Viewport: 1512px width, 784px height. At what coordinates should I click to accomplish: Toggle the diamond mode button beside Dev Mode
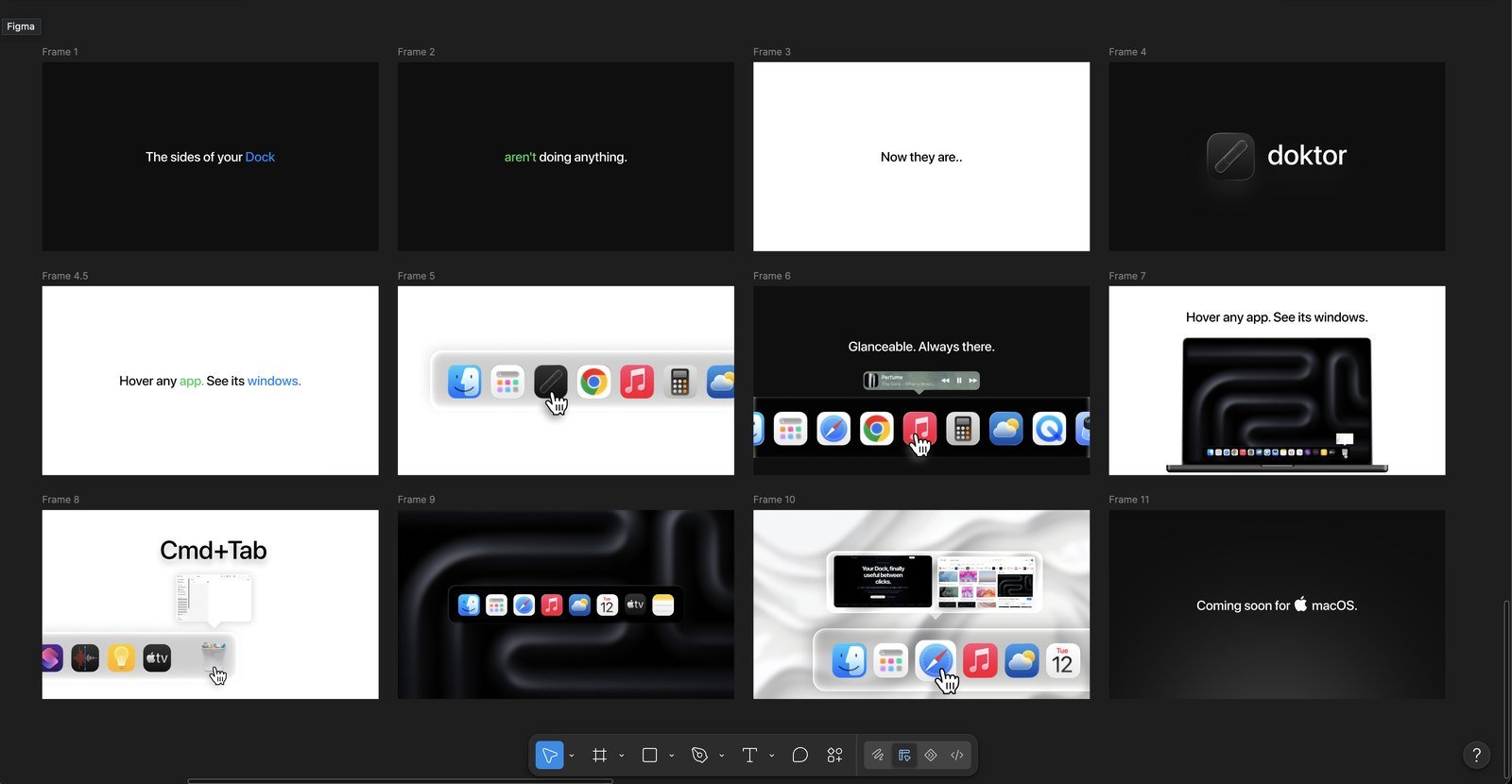pos(931,755)
